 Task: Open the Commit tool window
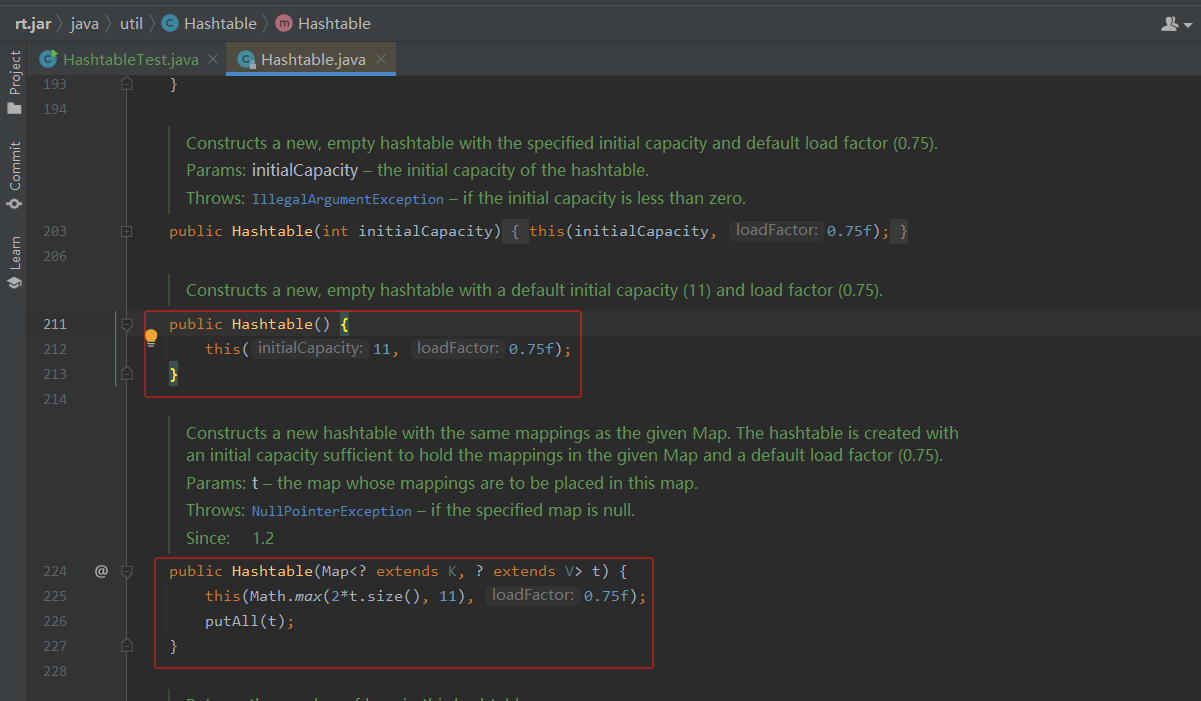coord(15,176)
